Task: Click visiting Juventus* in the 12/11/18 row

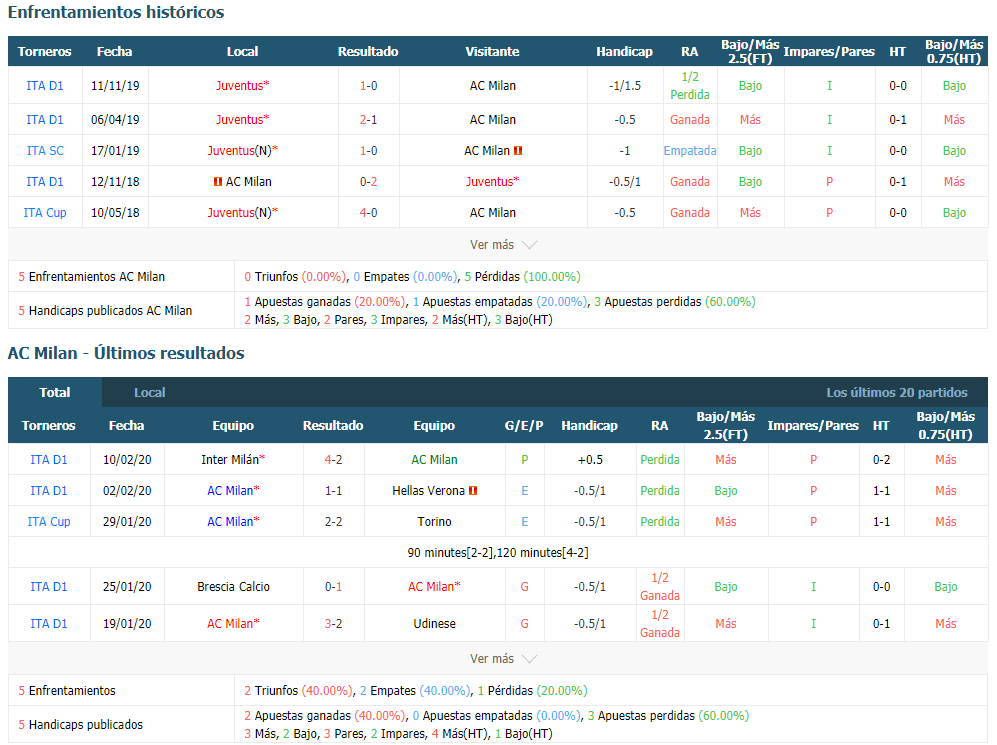Action: coord(493,182)
